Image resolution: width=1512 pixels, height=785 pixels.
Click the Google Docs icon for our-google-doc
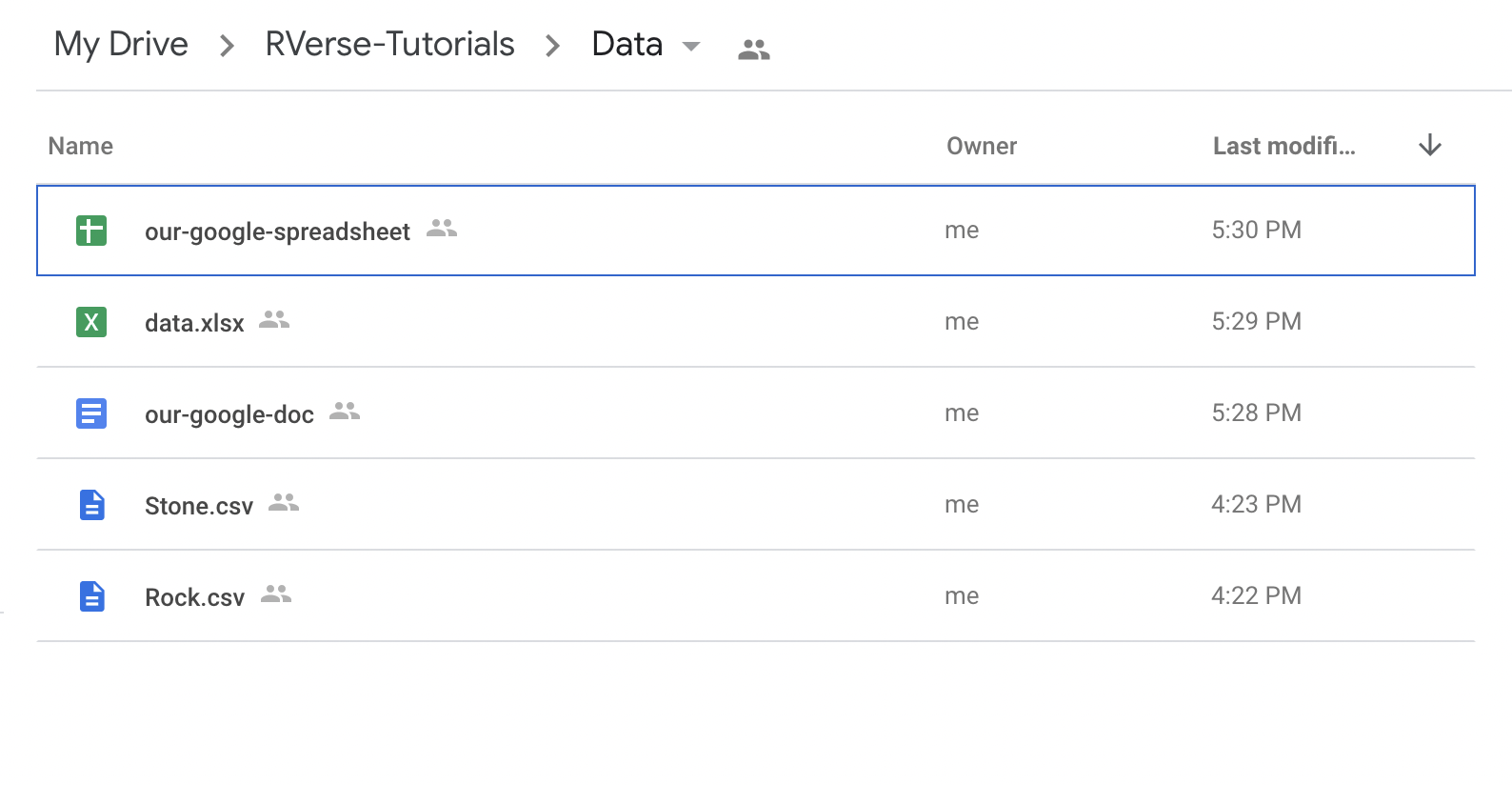tap(91, 413)
